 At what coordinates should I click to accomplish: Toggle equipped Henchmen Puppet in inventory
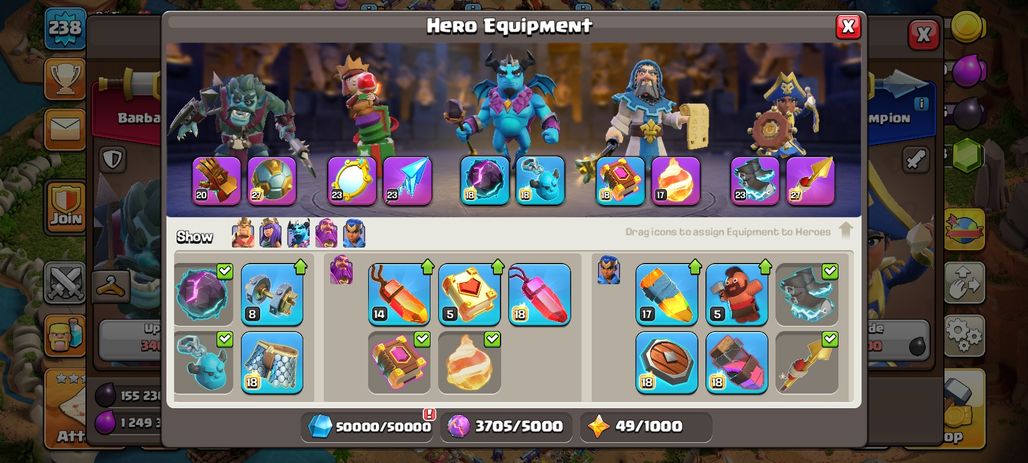pyautogui.click(x=204, y=363)
